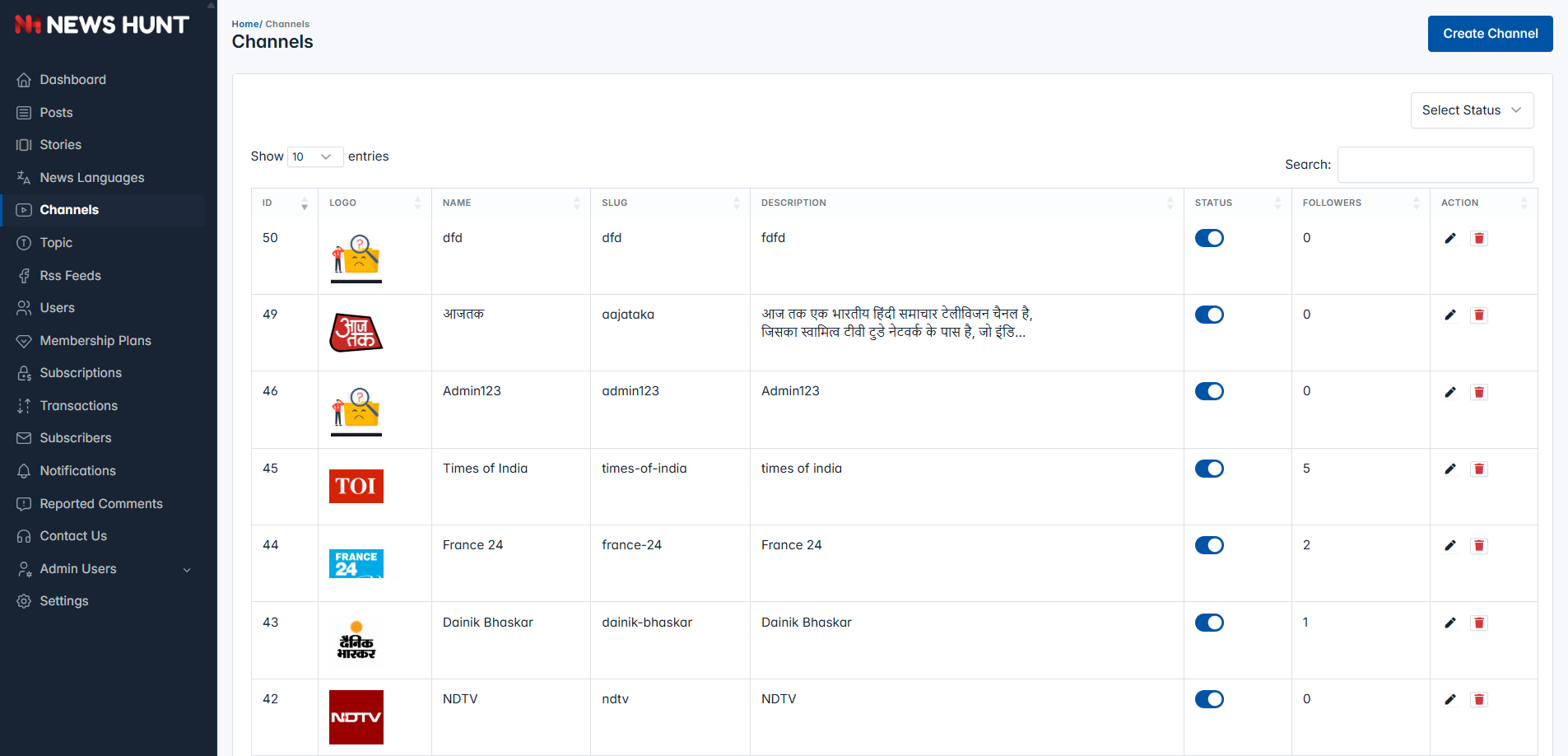
Task: Click the News Hunt logo
Action: pos(102,25)
